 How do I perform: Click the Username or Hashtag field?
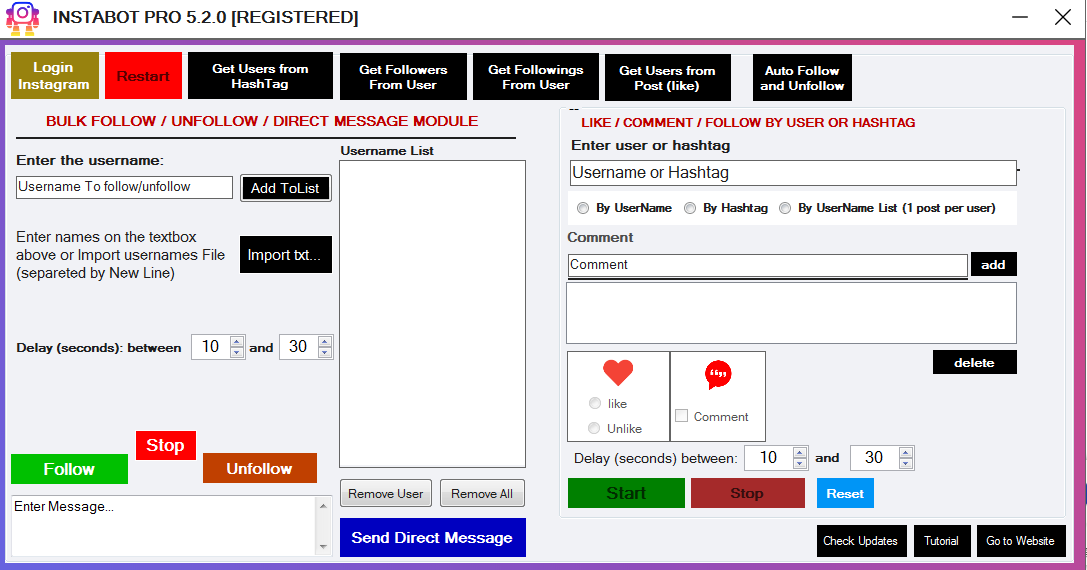coord(793,173)
